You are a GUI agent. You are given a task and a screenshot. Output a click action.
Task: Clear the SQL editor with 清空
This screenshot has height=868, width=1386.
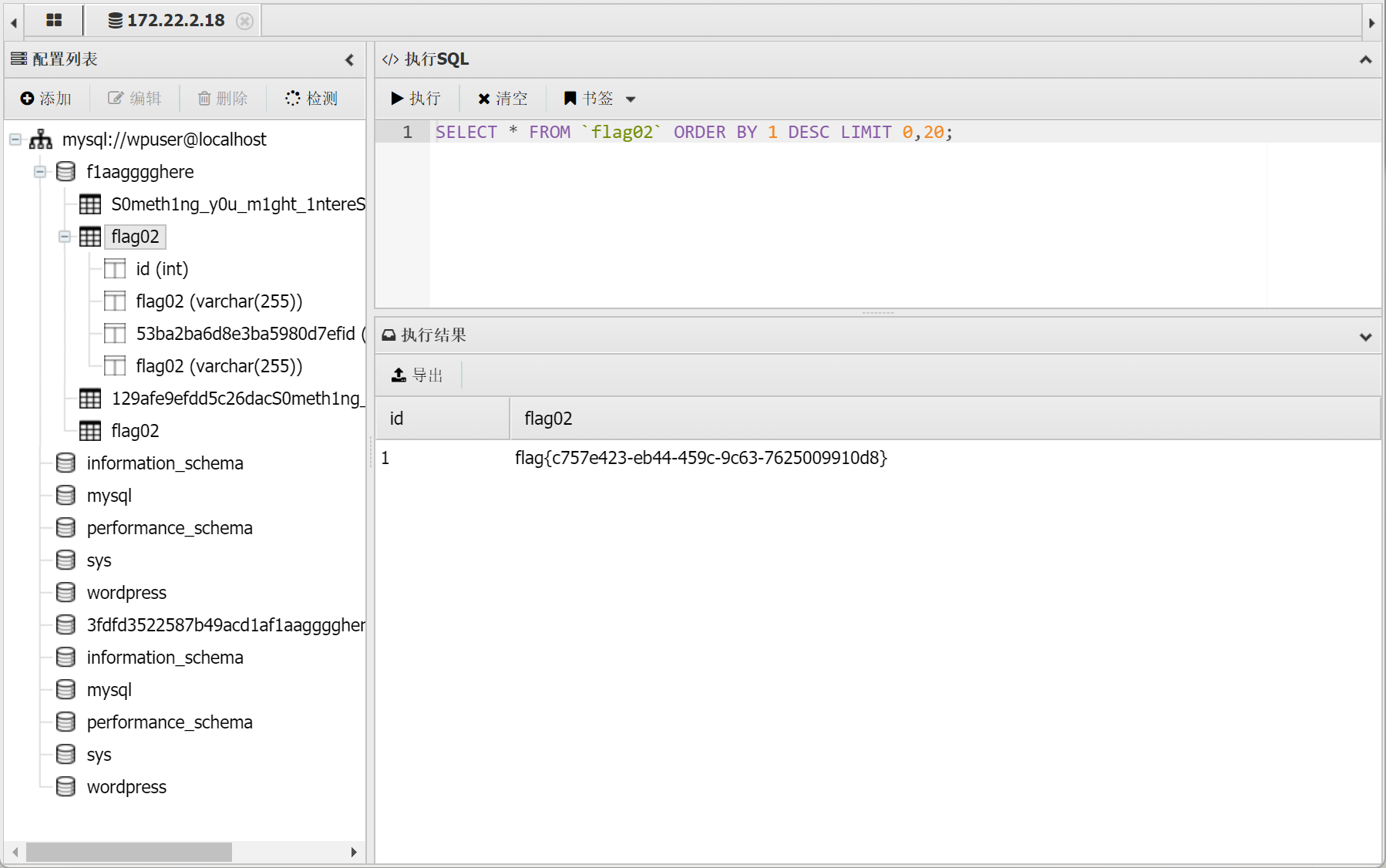(x=503, y=98)
